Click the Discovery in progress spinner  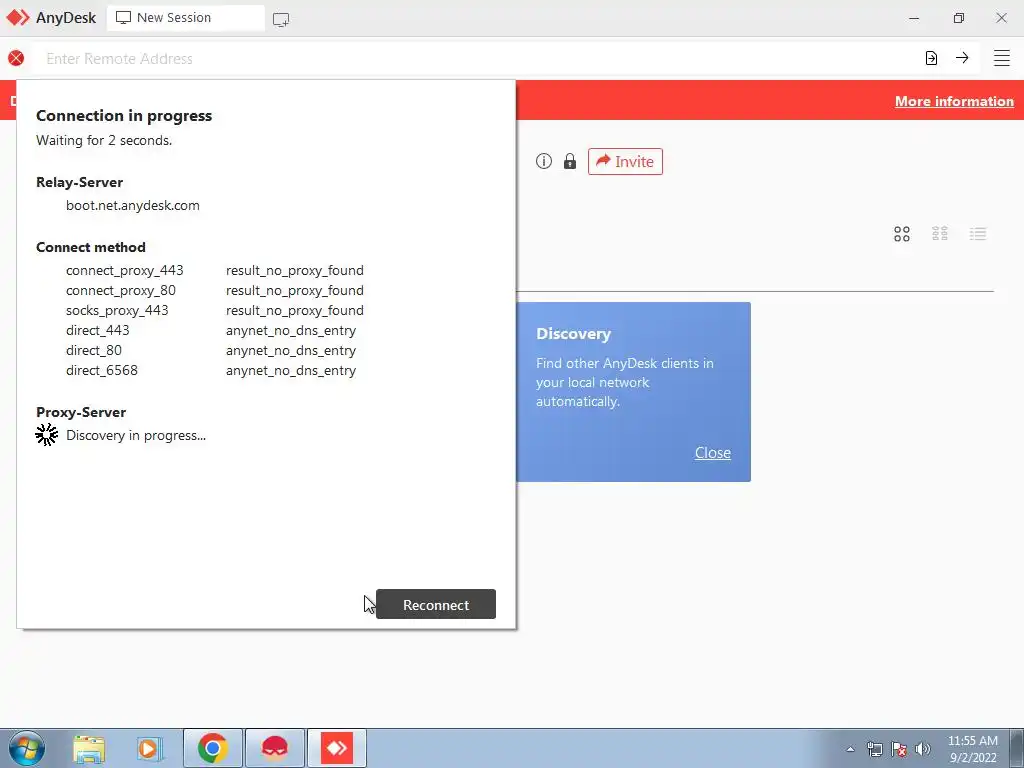click(46, 435)
